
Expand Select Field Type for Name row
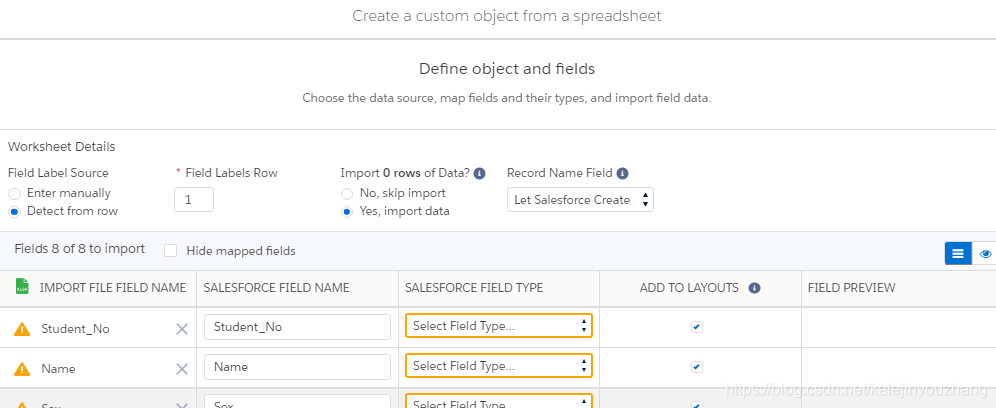498,366
